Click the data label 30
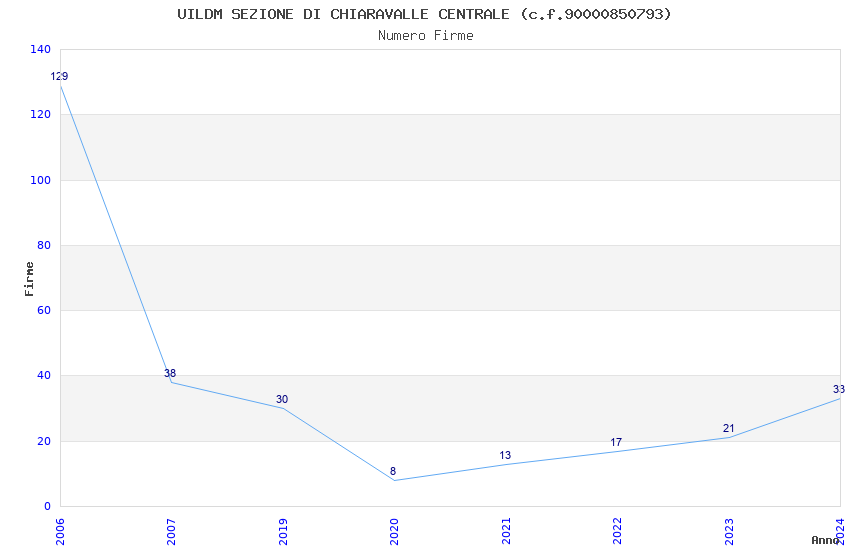The height and width of the screenshot is (550, 850). coord(282,399)
